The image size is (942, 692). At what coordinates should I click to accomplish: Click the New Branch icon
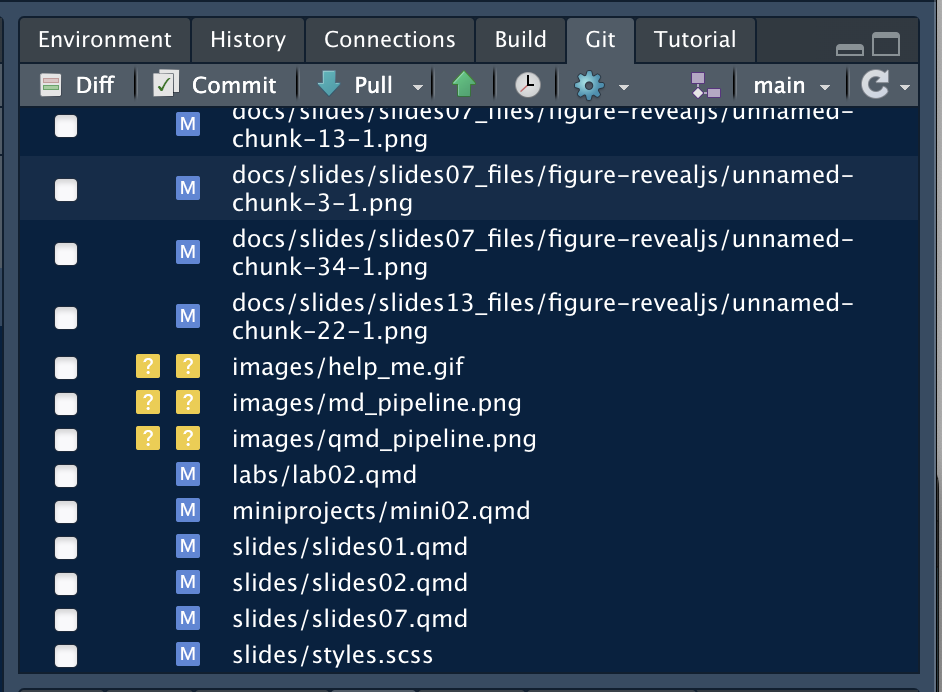click(x=705, y=85)
